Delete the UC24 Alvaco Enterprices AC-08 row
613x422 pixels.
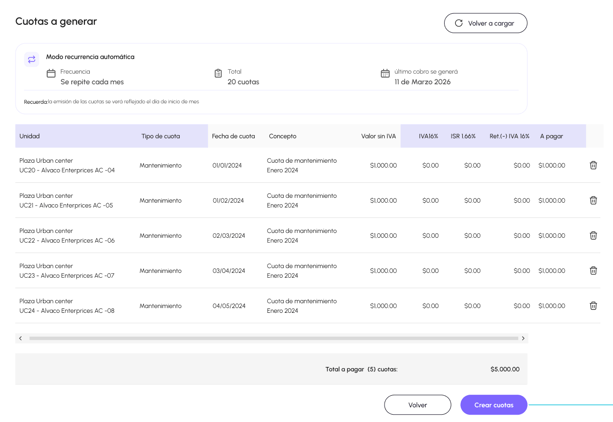593,305
